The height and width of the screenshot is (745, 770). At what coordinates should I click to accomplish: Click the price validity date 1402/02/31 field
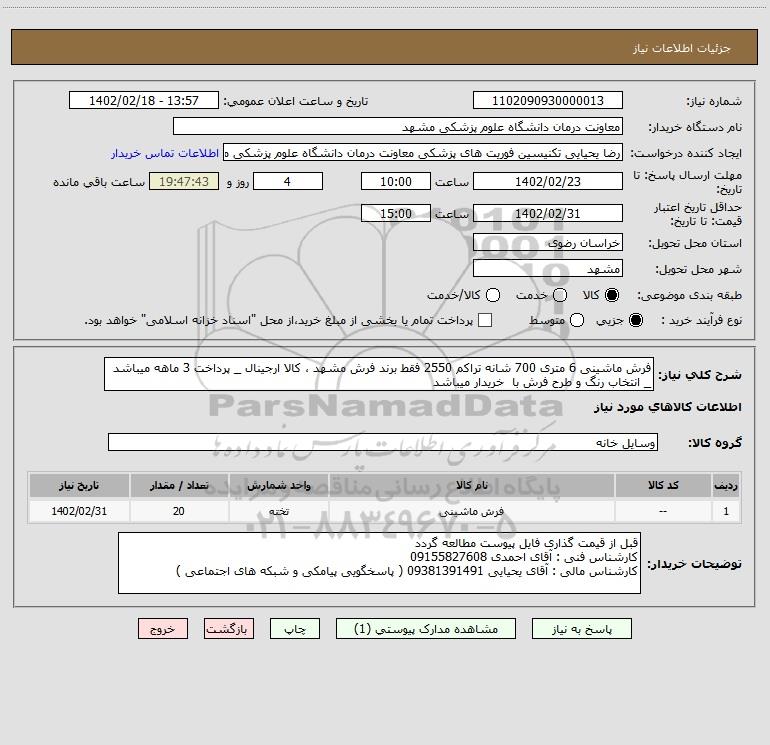tap(548, 214)
